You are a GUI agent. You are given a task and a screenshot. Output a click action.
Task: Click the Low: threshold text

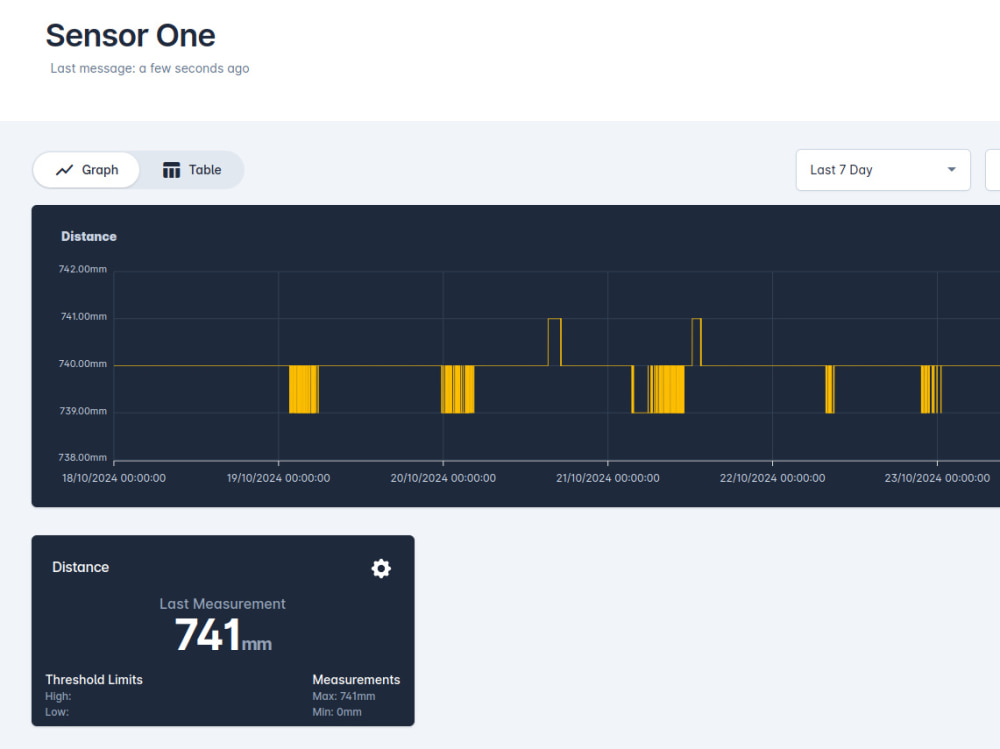pyautogui.click(x=57, y=712)
